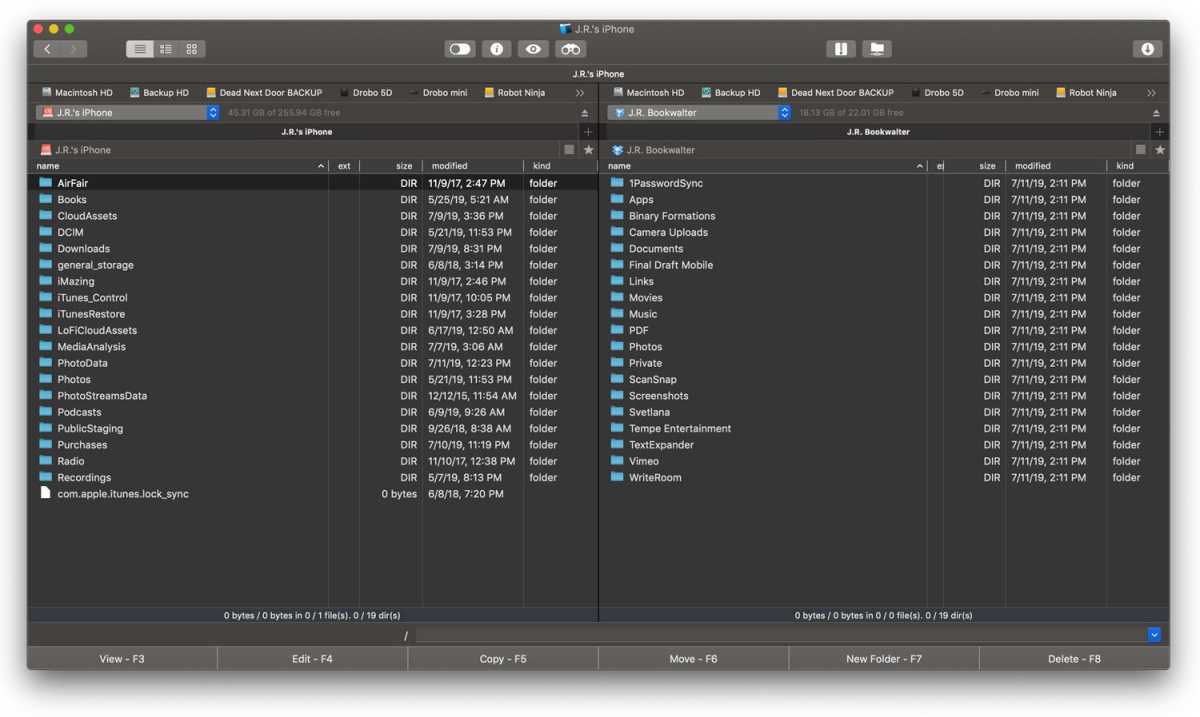The width and height of the screenshot is (1200, 717).
Task: Toggle hidden files switch in toolbar
Action: tap(460, 49)
